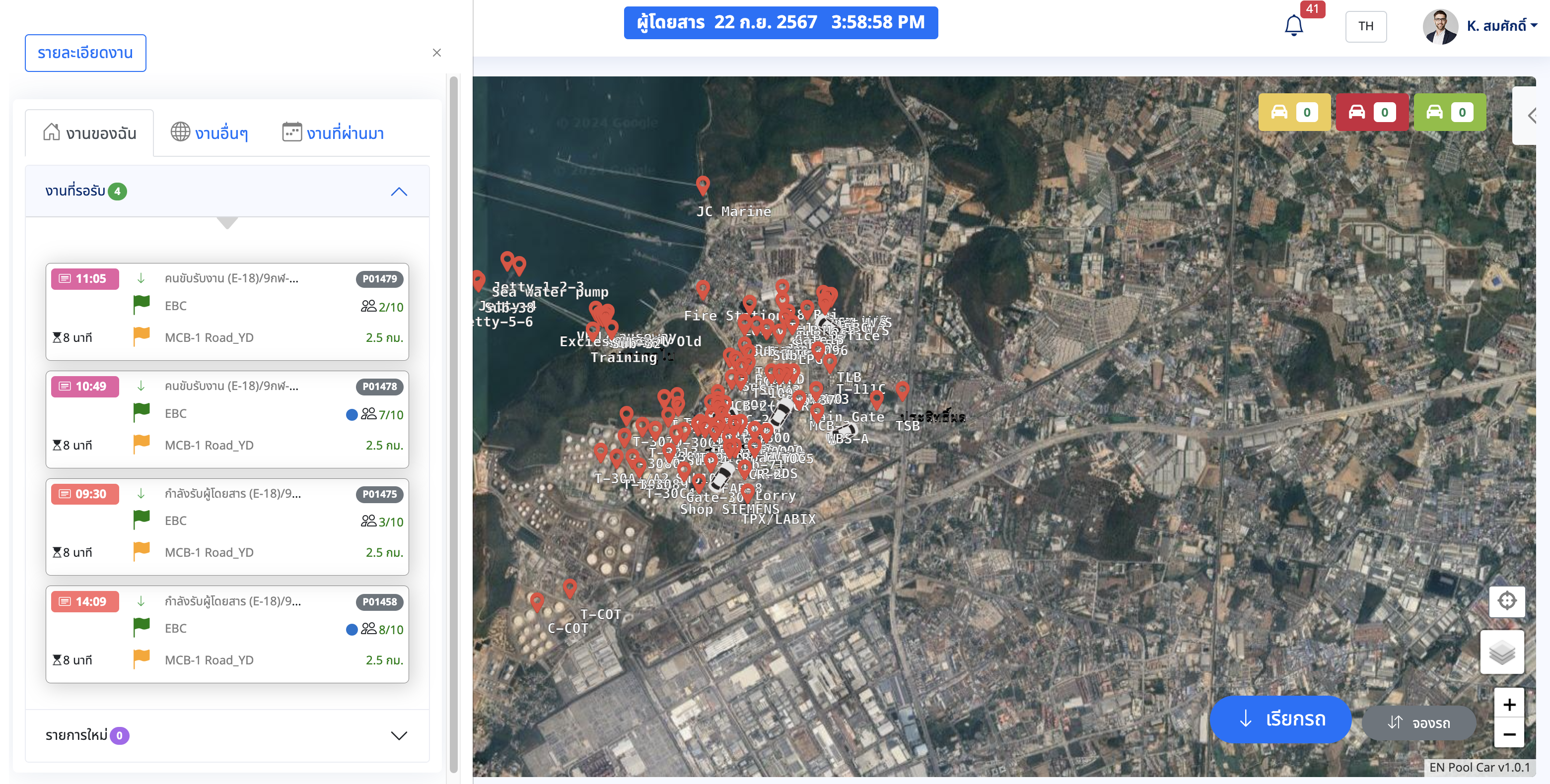Click the map layers stack icon
Screen dimensions: 1550x784
tap(1502, 653)
